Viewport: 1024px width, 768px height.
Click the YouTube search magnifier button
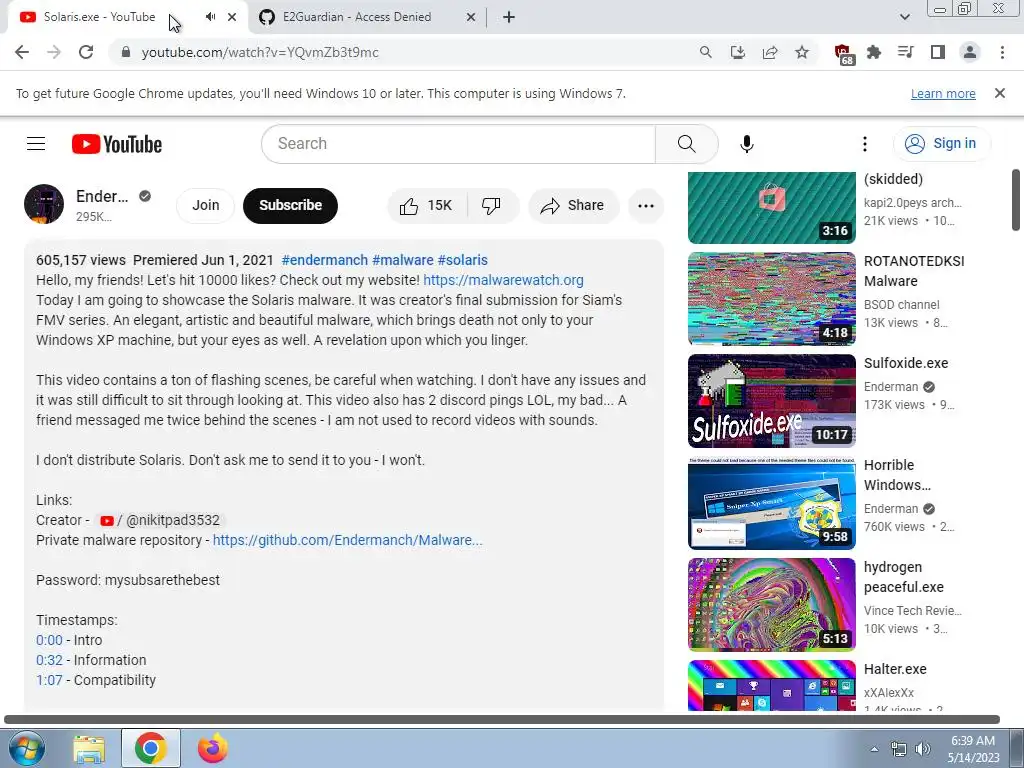pyautogui.click(x=686, y=144)
